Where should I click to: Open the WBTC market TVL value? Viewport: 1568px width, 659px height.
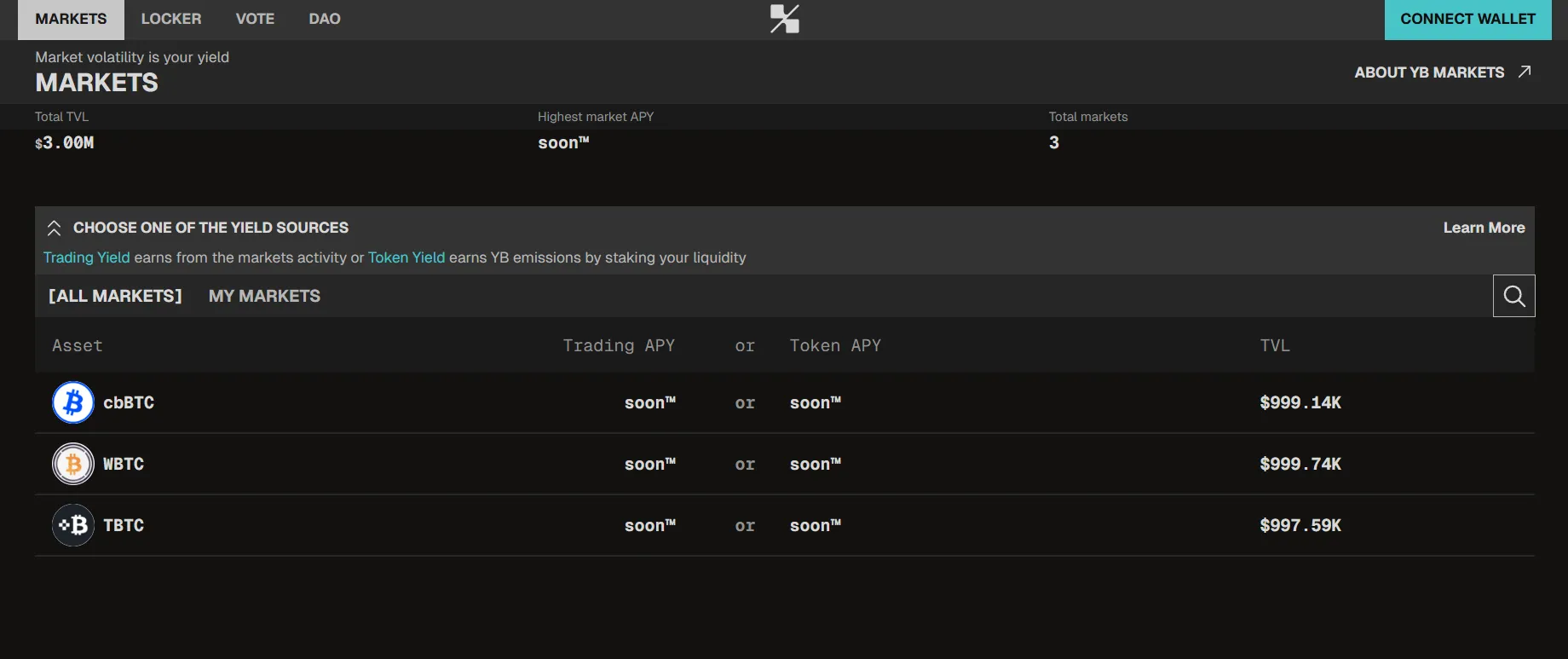point(1300,464)
